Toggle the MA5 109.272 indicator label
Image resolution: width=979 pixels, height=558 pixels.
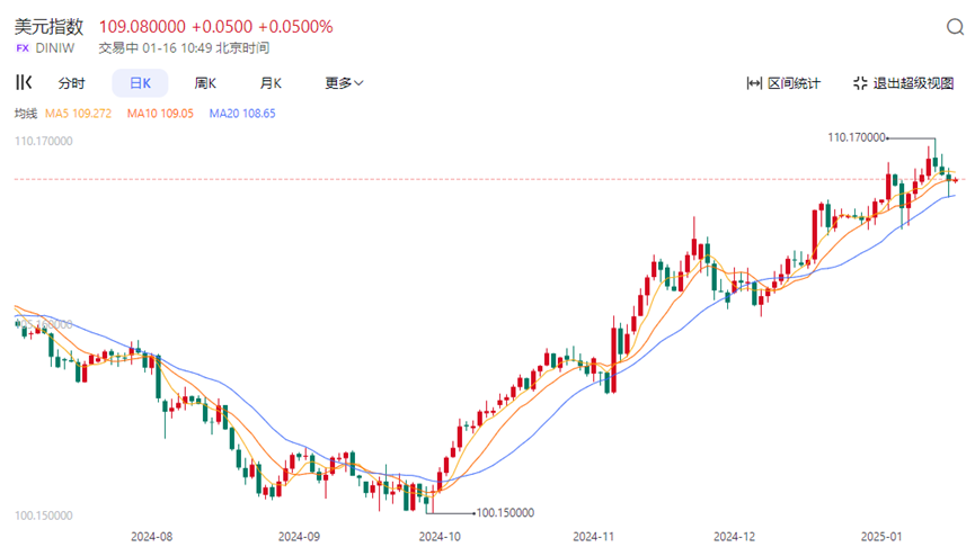[78, 114]
